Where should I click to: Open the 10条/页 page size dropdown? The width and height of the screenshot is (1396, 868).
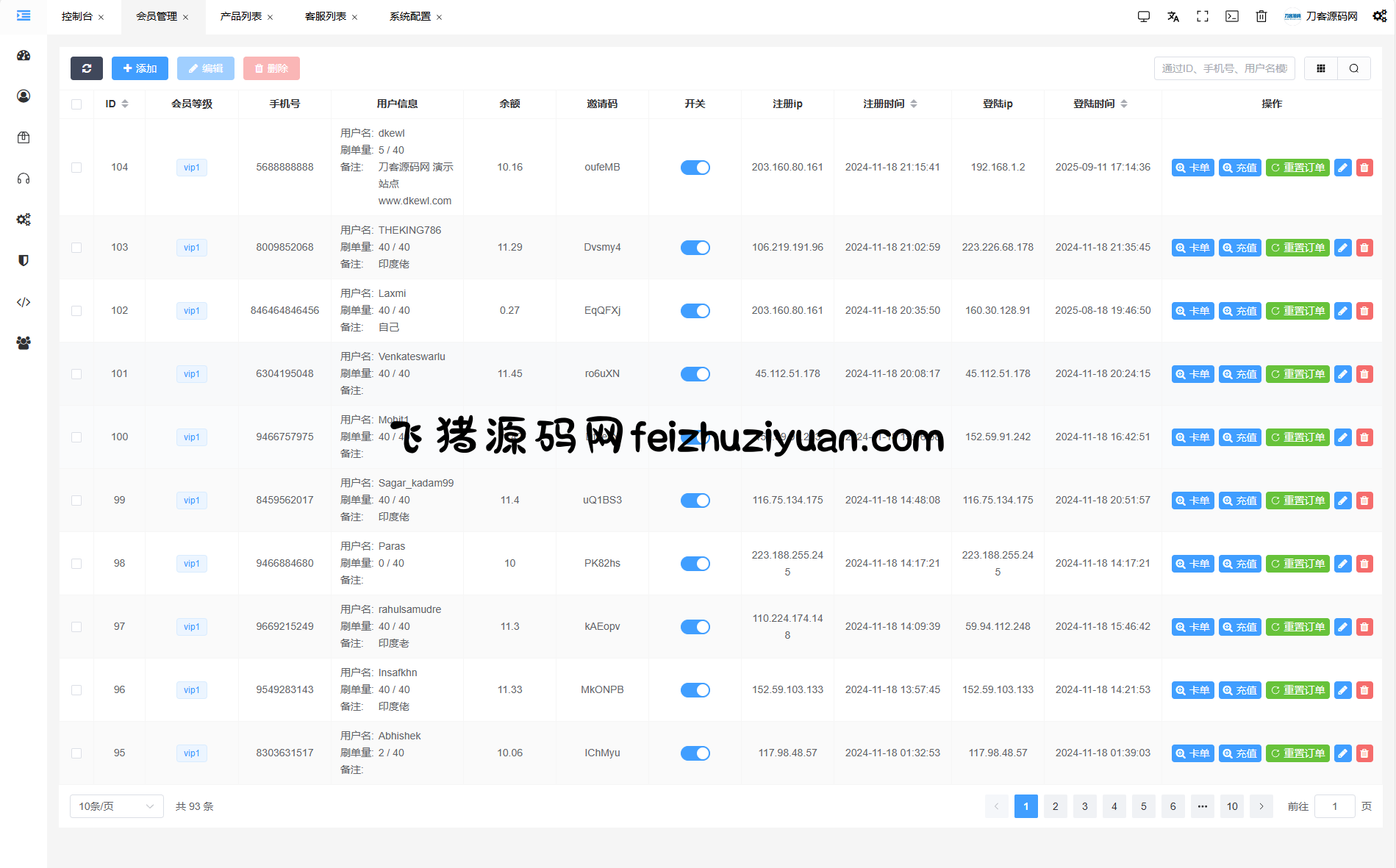(116, 806)
